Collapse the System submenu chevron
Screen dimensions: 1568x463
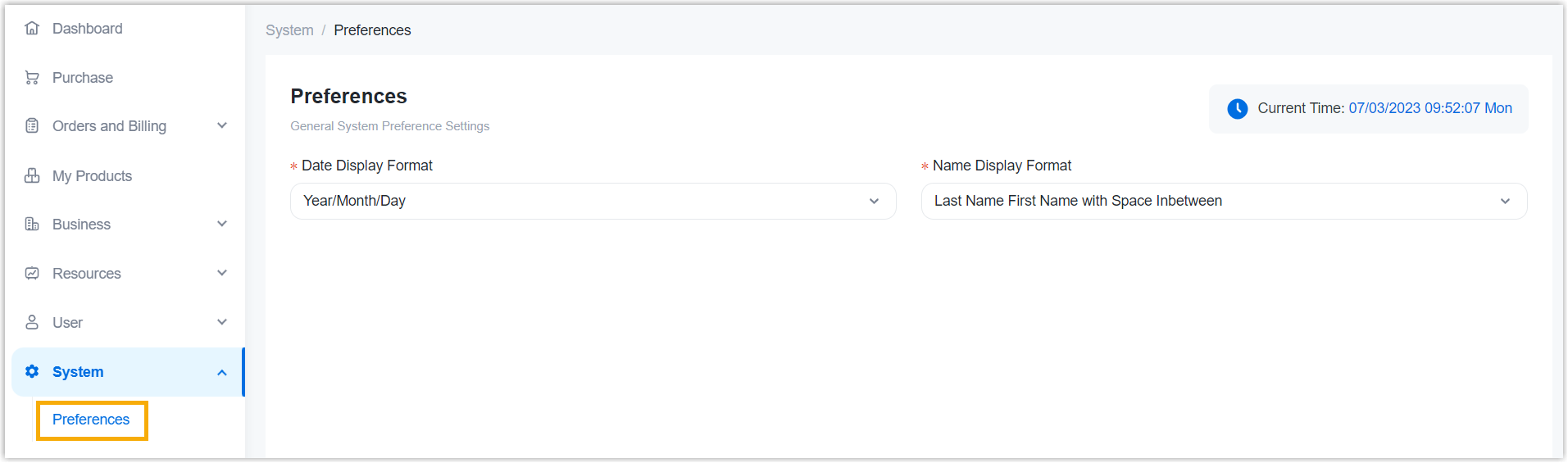click(x=222, y=373)
